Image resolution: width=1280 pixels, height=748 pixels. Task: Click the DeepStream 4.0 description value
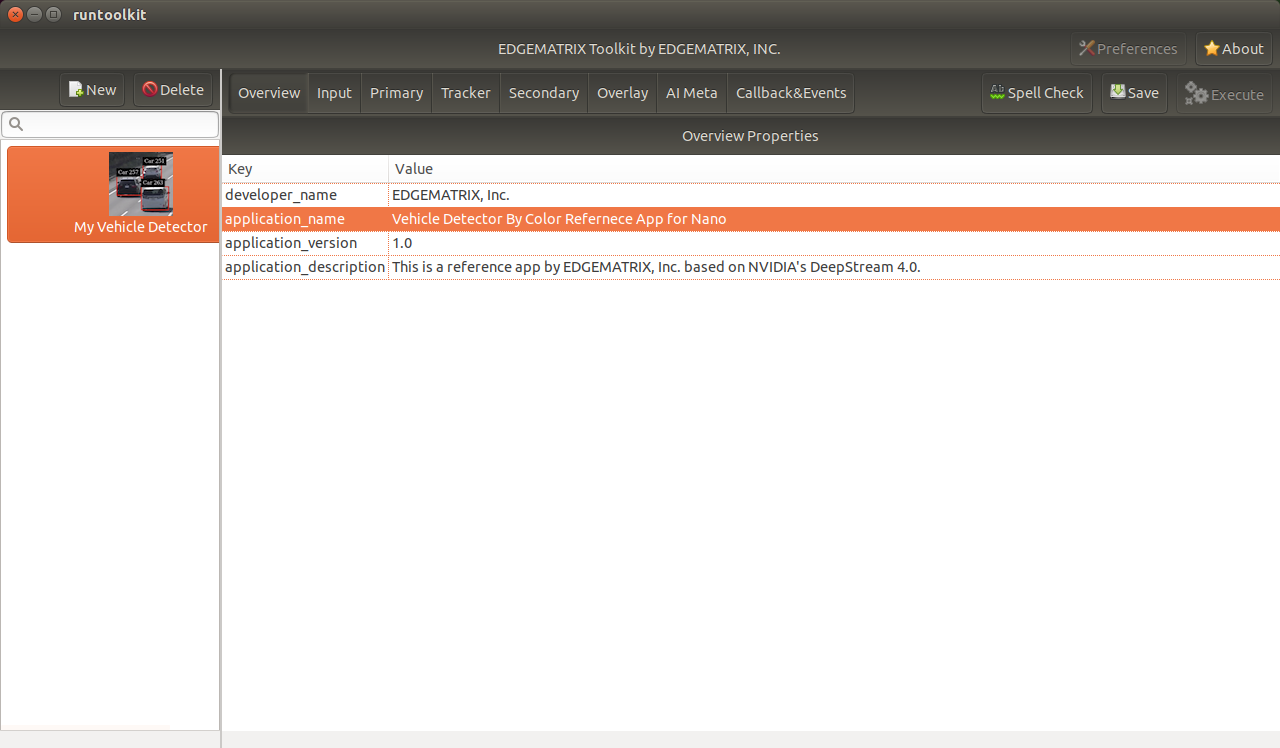[834, 267]
